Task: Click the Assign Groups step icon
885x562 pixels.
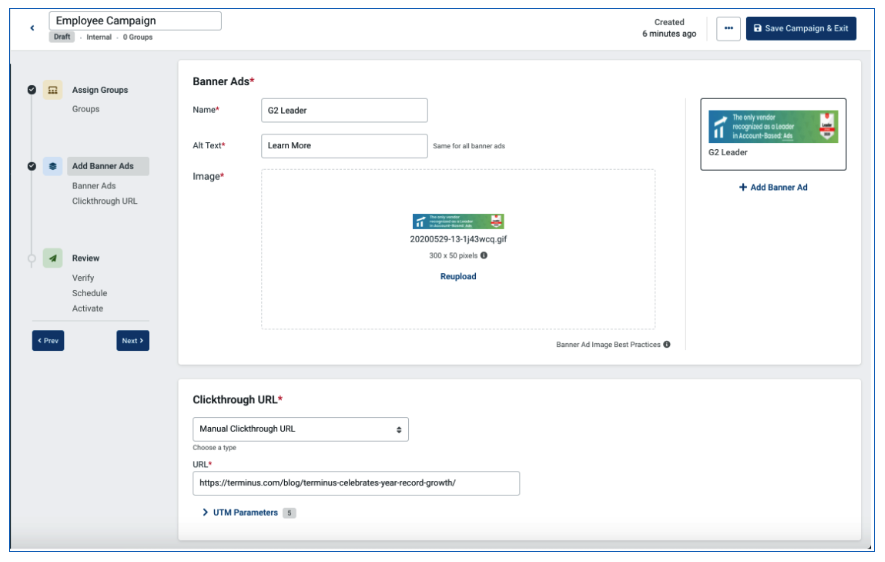Action: coord(52,90)
